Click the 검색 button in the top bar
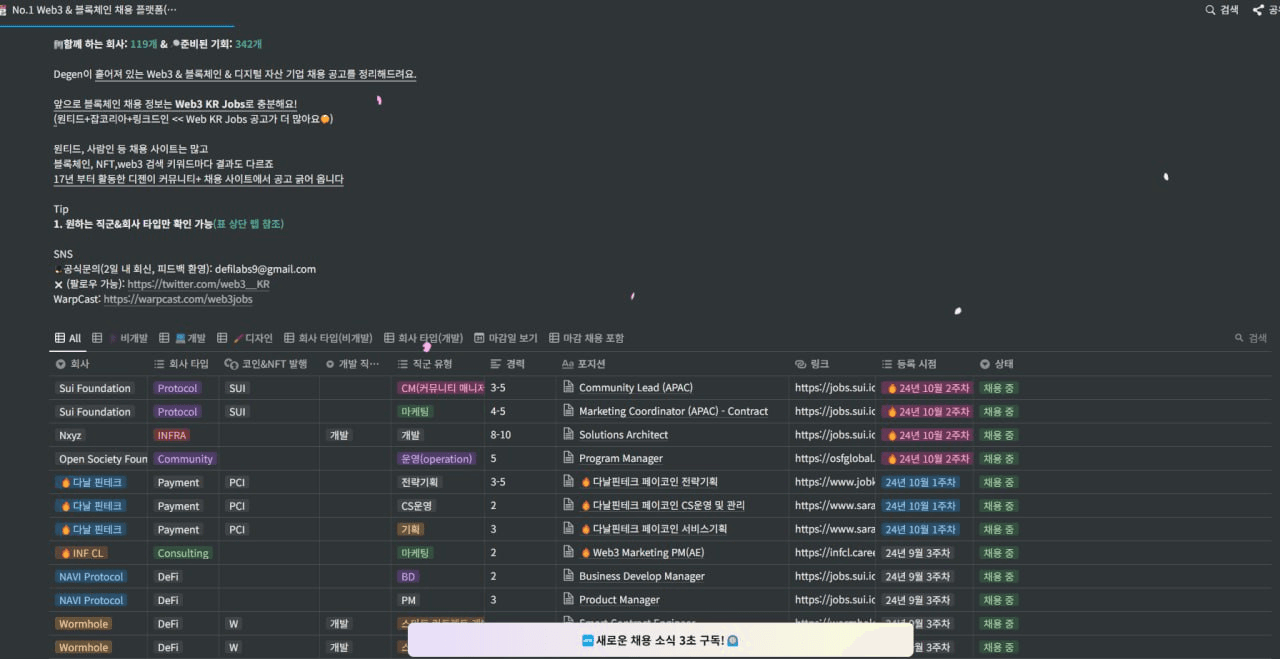Image resolution: width=1280 pixels, height=659 pixels. click(x=1222, y=10)
